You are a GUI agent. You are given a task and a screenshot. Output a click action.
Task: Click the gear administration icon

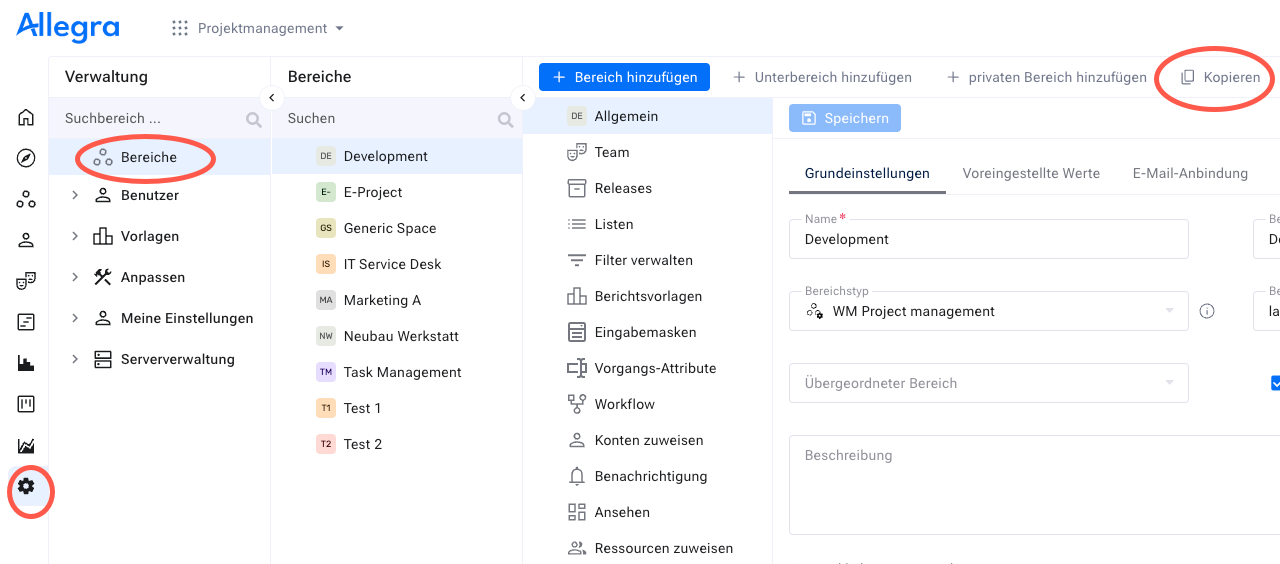point(26,487)
